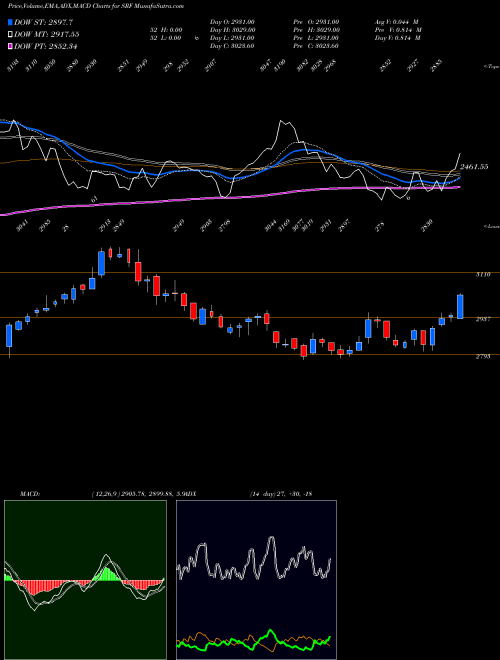Select the 'DOW MT: 2917.55' label

[x=47, y=34]
